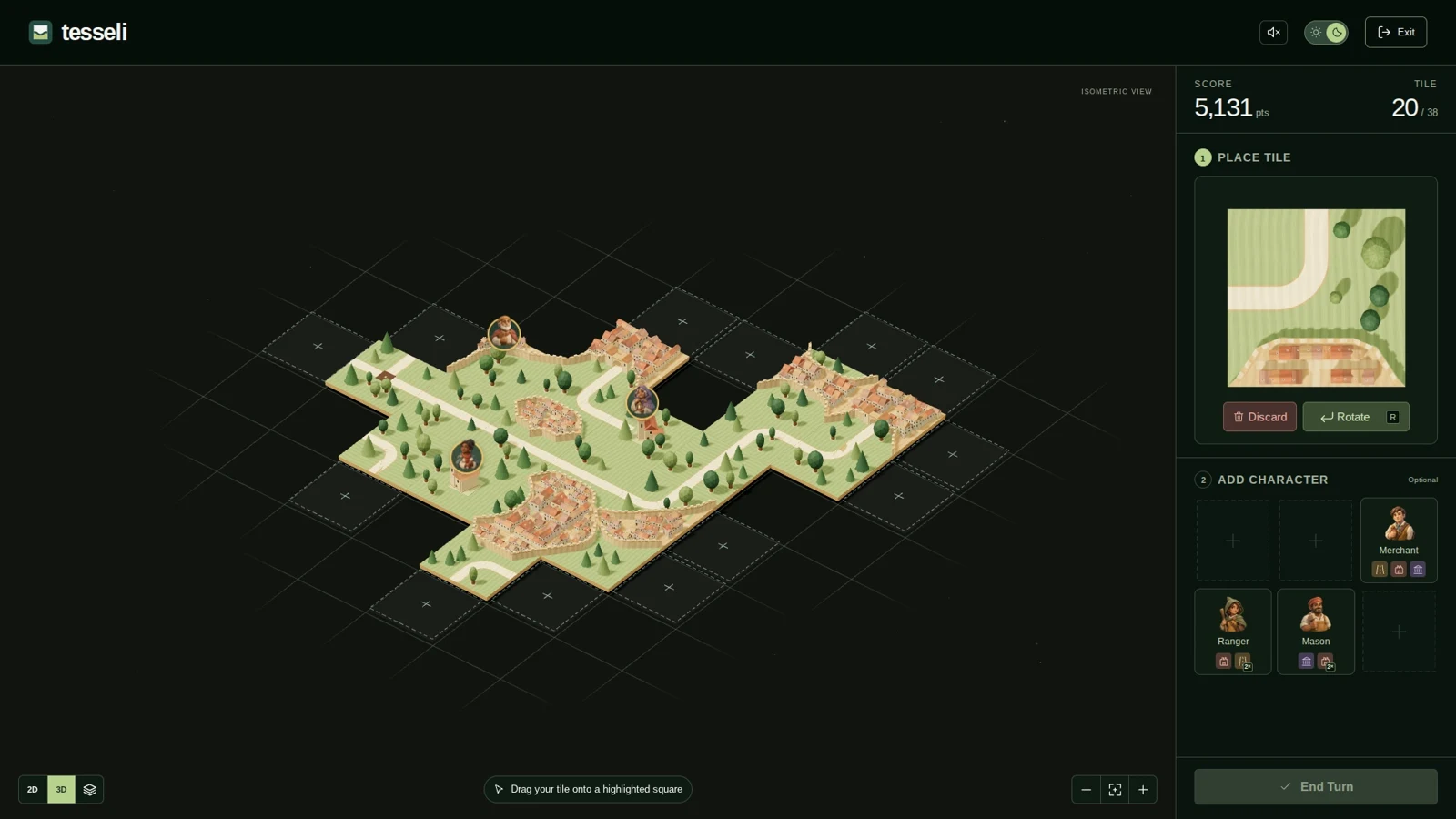Discard the current tile

coord(1259,417)
